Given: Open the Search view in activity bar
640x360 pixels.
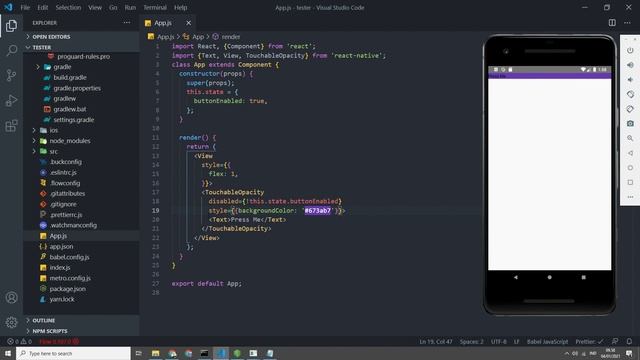Looking at the screenshot, I should point(11,51).
